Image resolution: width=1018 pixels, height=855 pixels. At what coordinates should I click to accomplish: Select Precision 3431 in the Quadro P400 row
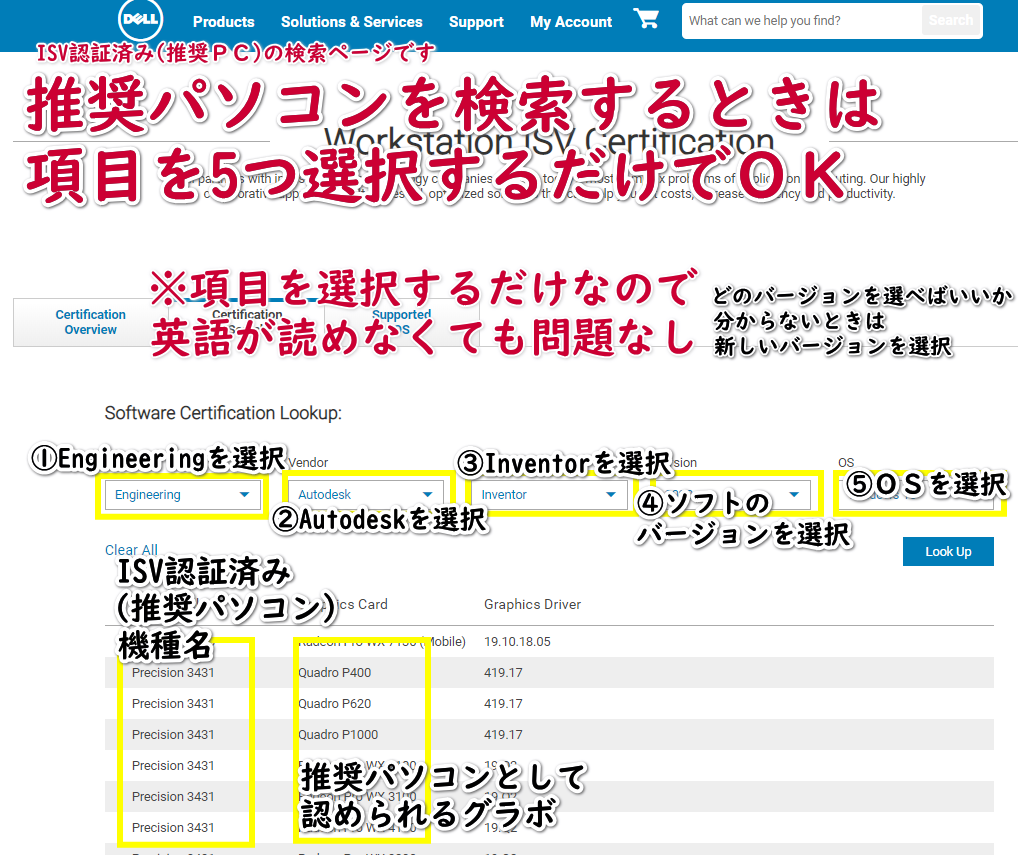173,673
